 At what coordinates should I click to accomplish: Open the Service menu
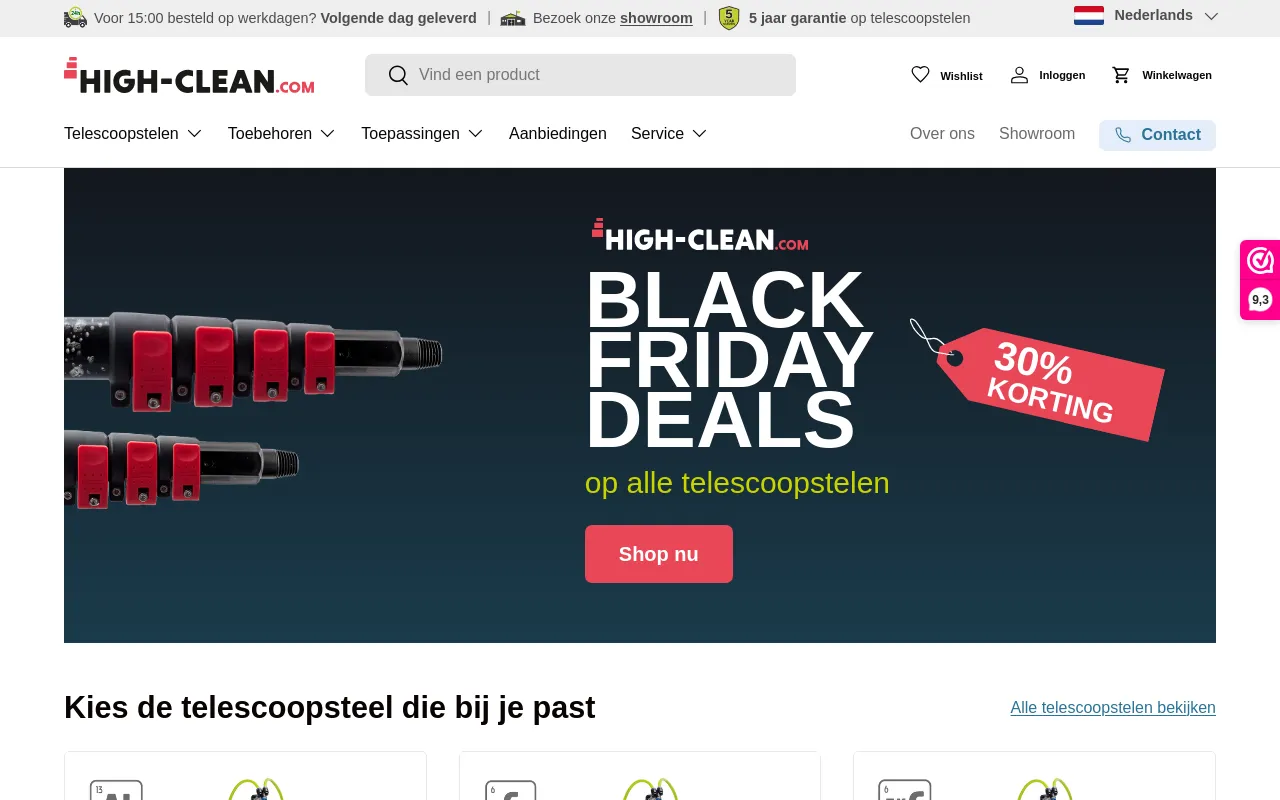pyautogui.click(x=669, y=133)
